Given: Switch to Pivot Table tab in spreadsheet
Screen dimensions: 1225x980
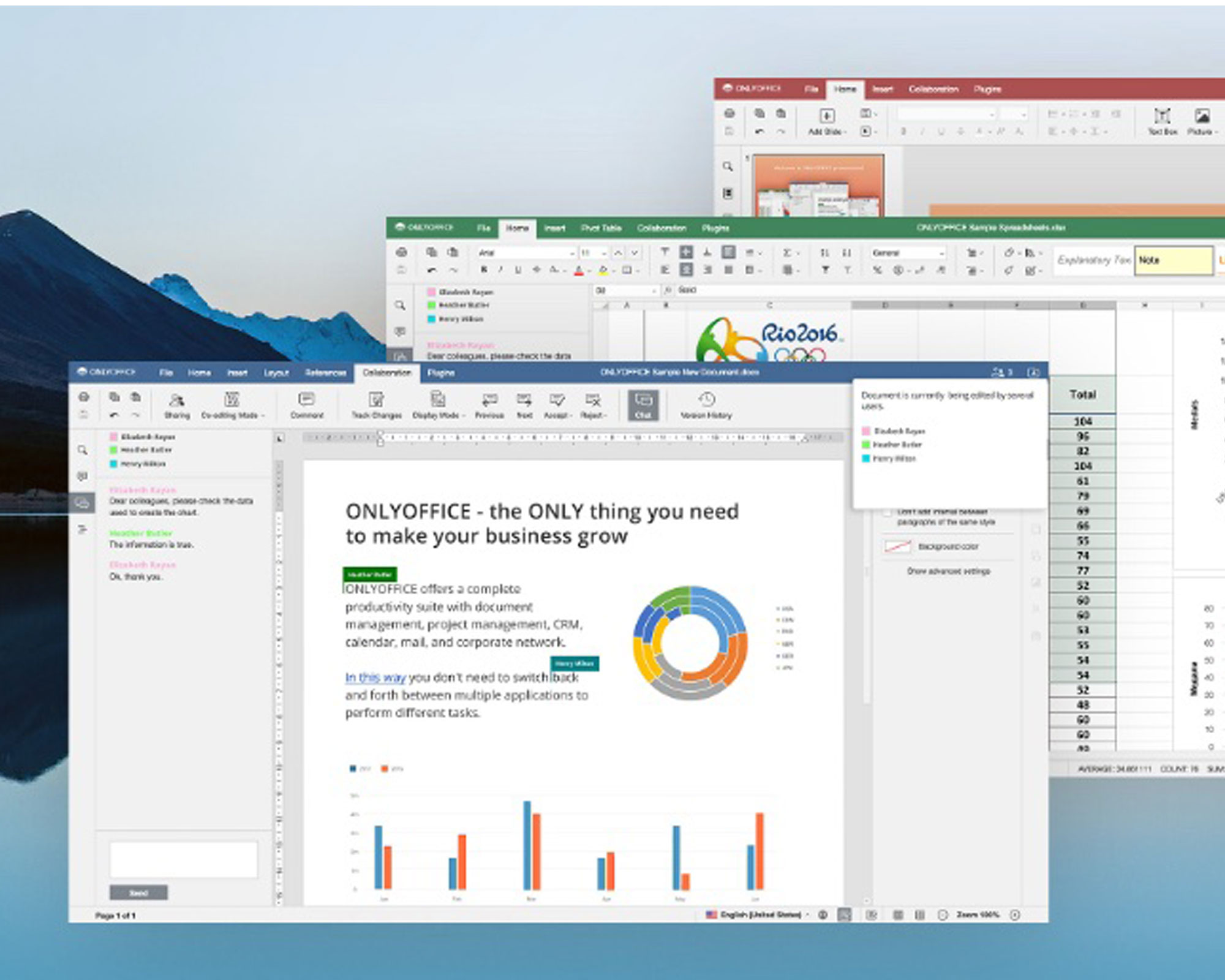Looking at the screenshot, I should [601, 228].
